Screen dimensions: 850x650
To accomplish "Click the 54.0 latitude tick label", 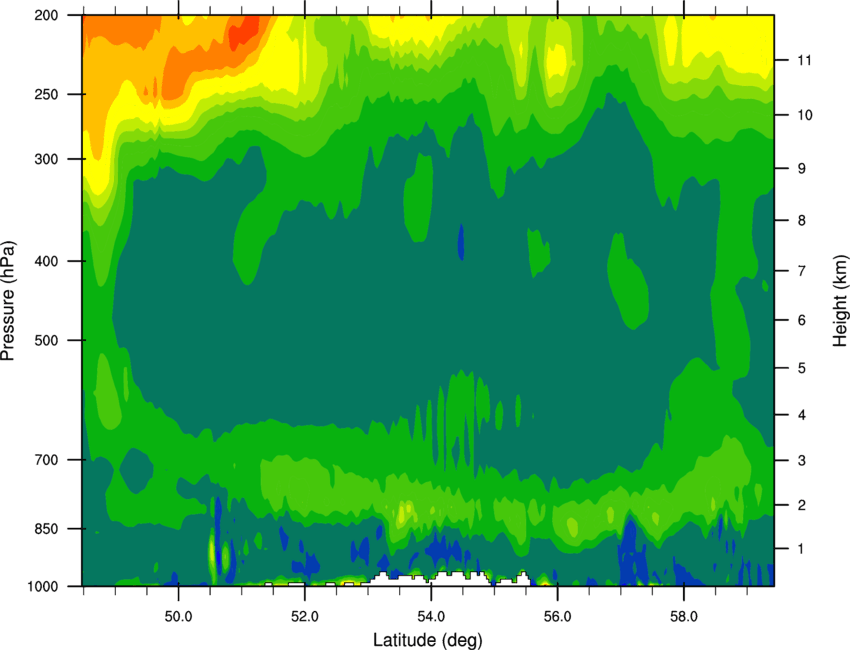I will tap(431, 617).
